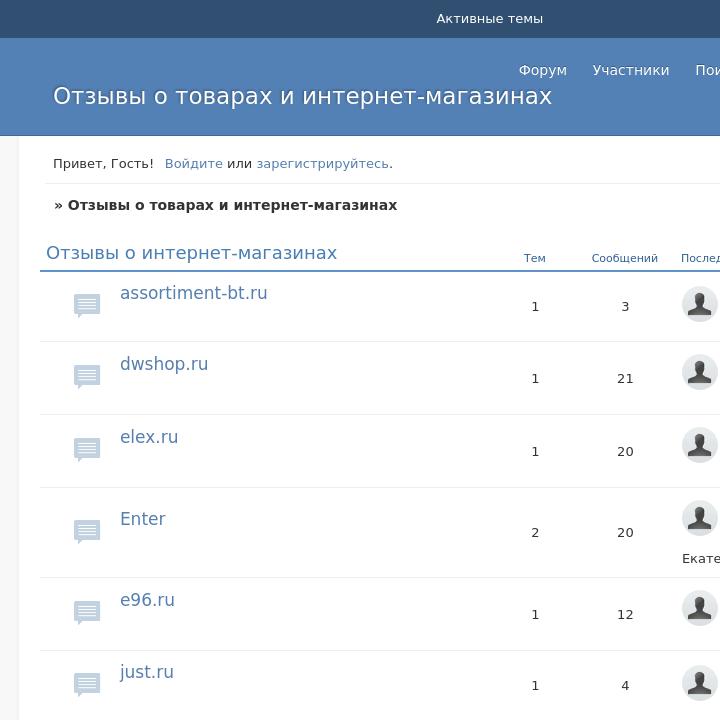
Task: Click the user avatar in the just.ru row
Action: pyautogui.click(x=700, y=683)
